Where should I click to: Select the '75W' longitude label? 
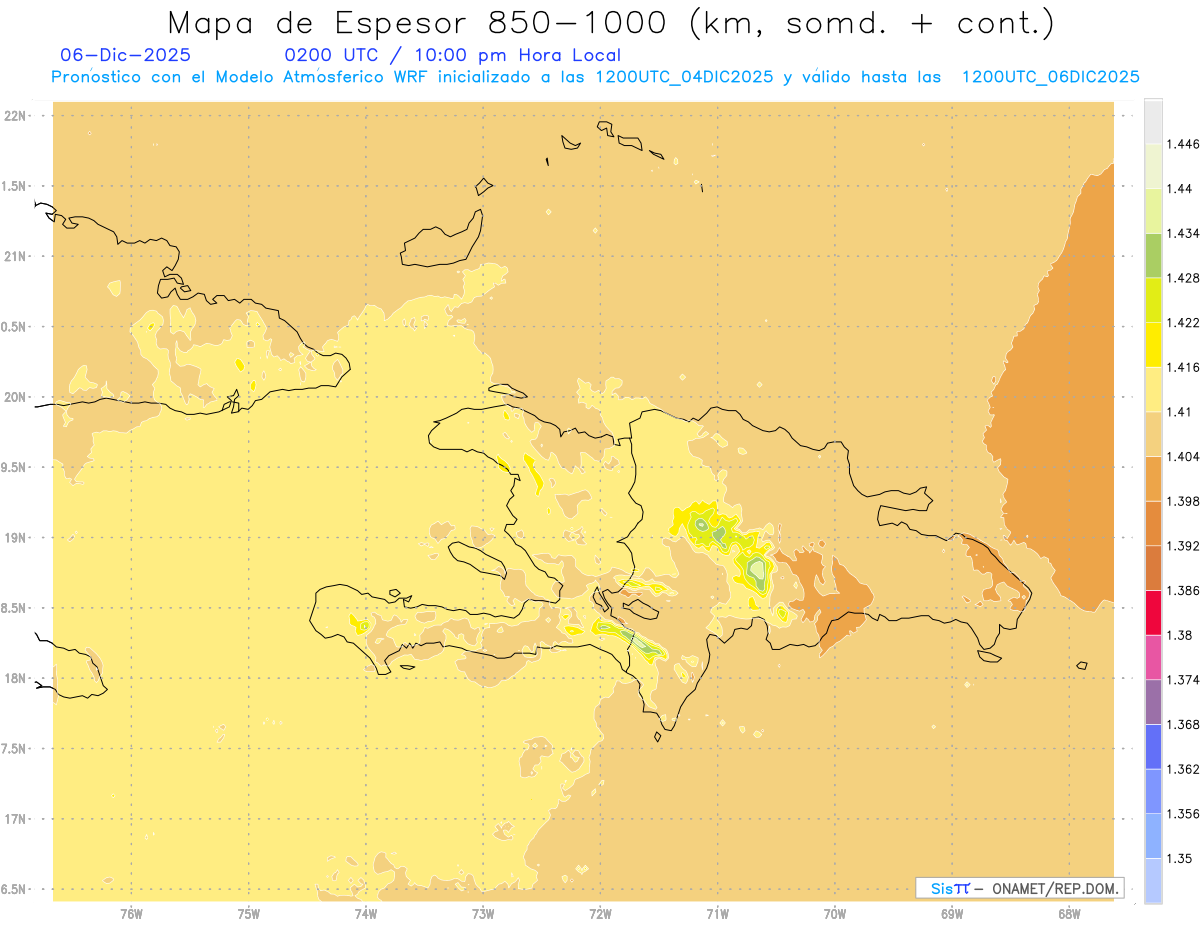point(248,913)
